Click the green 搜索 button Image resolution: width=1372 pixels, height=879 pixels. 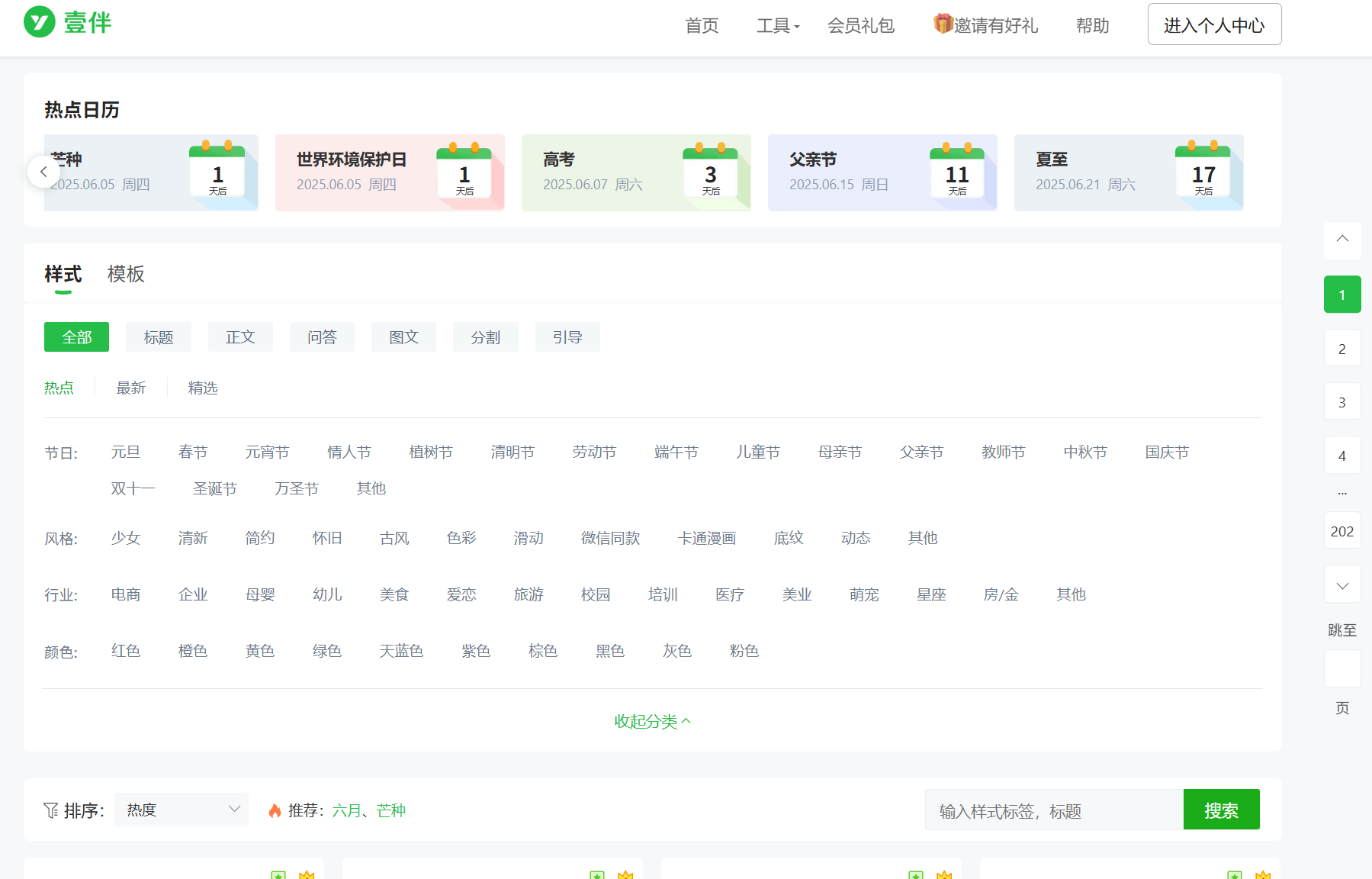pyautogui.click(x=1221, y=810)
